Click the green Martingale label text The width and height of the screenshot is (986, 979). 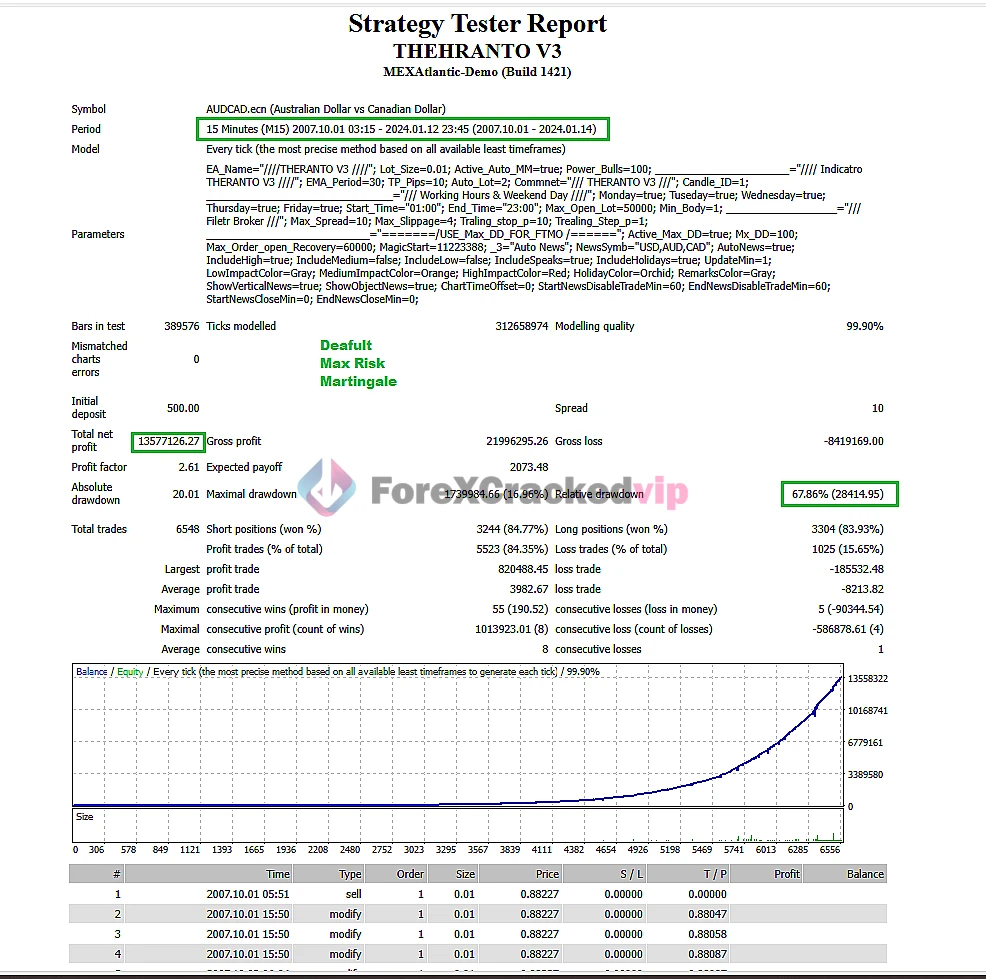(358, 381)
